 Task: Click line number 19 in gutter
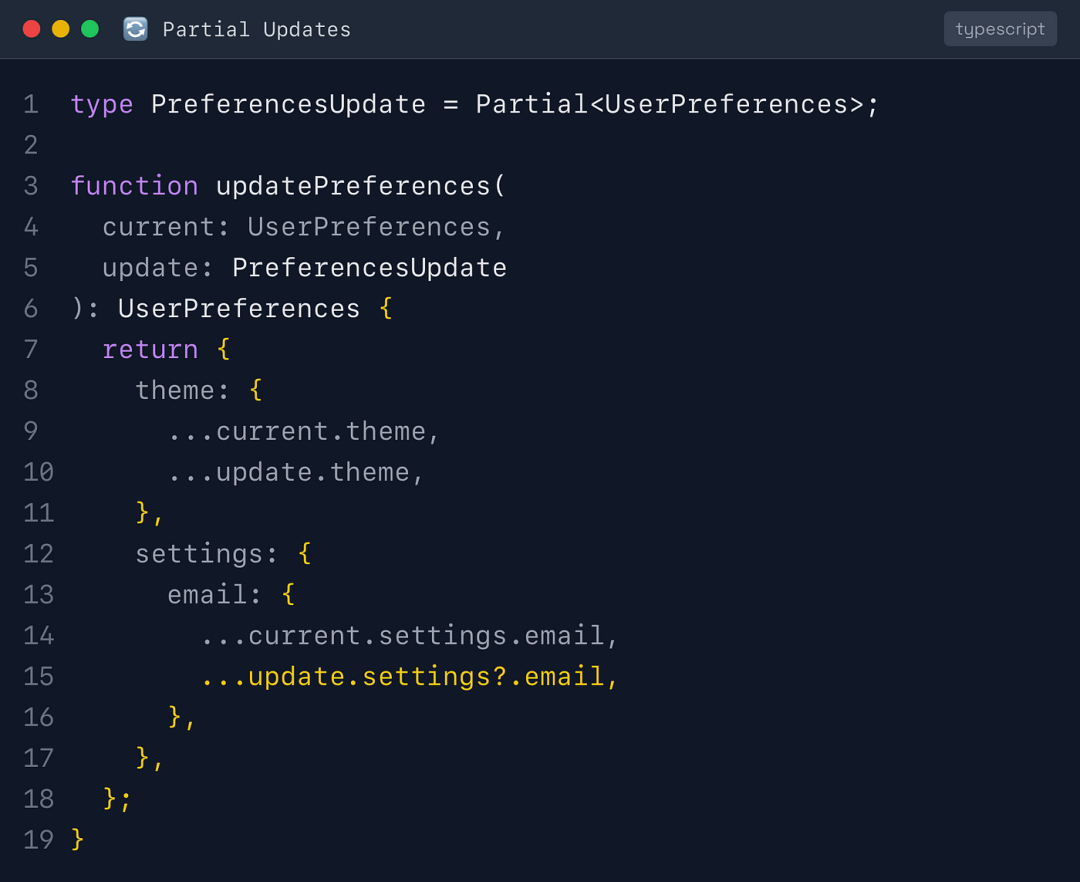pos(38,839)
